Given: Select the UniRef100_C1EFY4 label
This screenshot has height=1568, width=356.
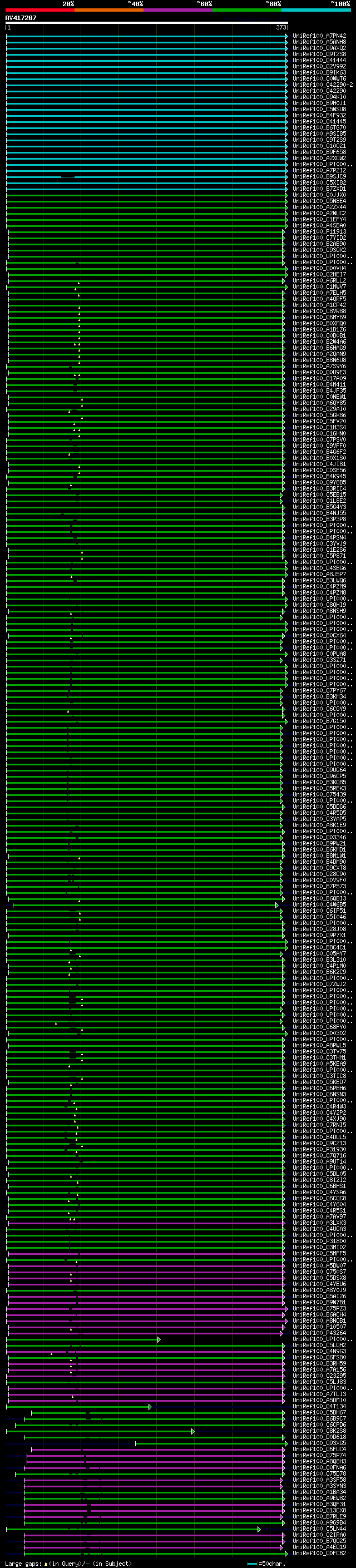Looking at the screenshot, I should pos(319,220).
